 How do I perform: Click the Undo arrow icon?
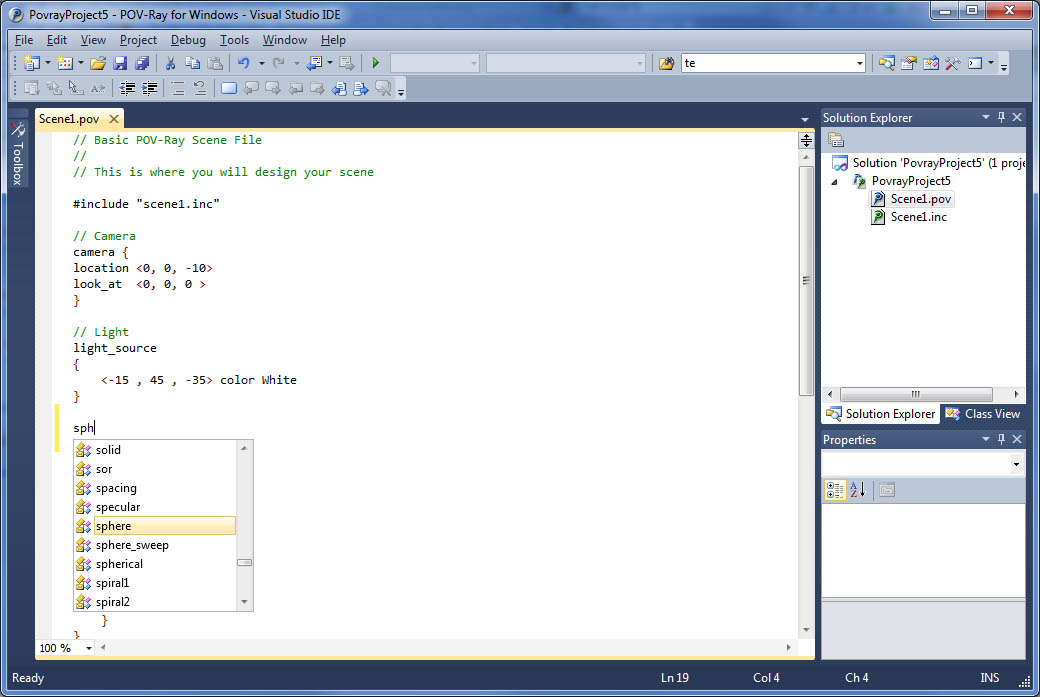[x=243, y=63]
